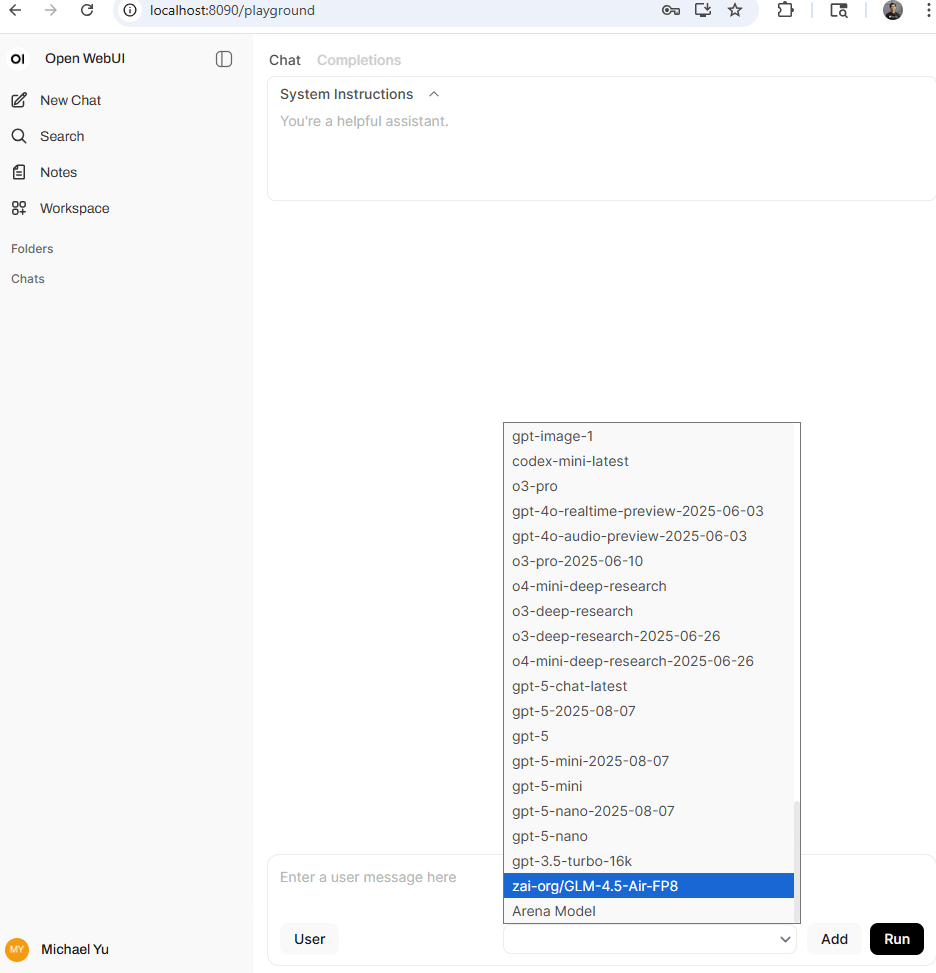Screen dimensions: 936x973
Task: Click the model list scrollbar thumb
Action: click(x=796, y=861)
